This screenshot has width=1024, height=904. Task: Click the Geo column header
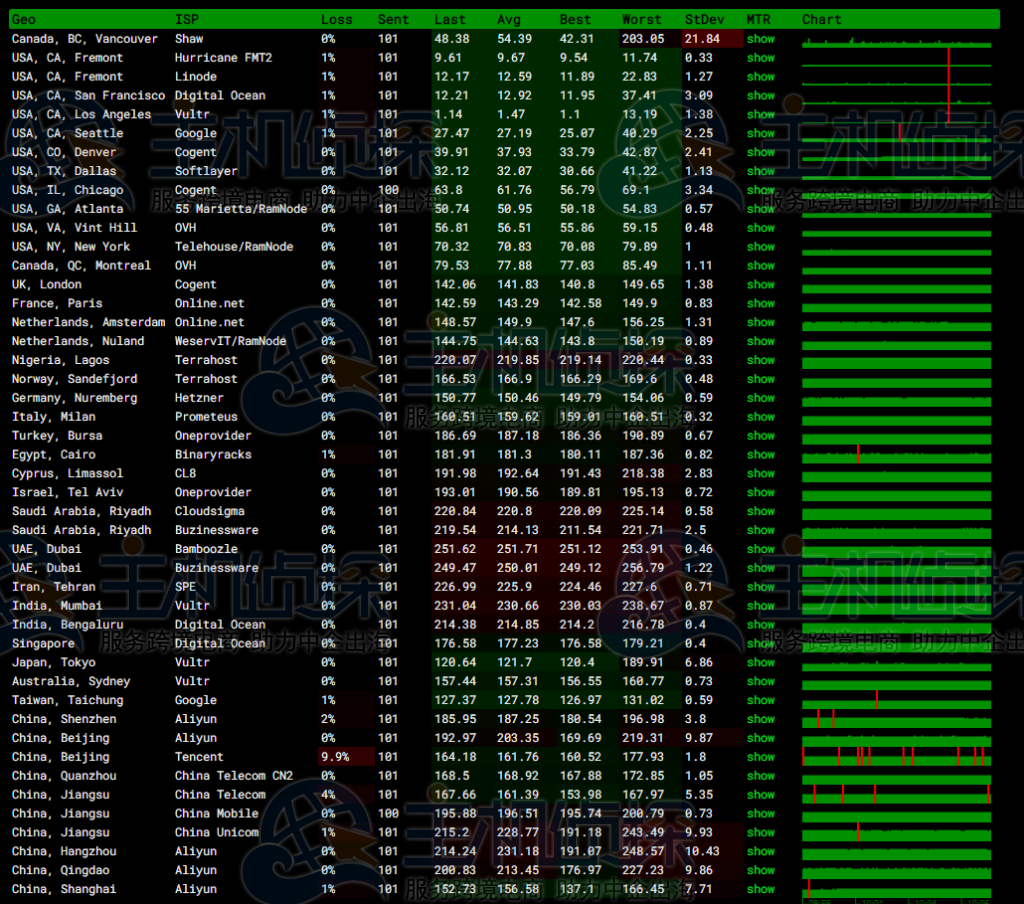coord(23,20)
